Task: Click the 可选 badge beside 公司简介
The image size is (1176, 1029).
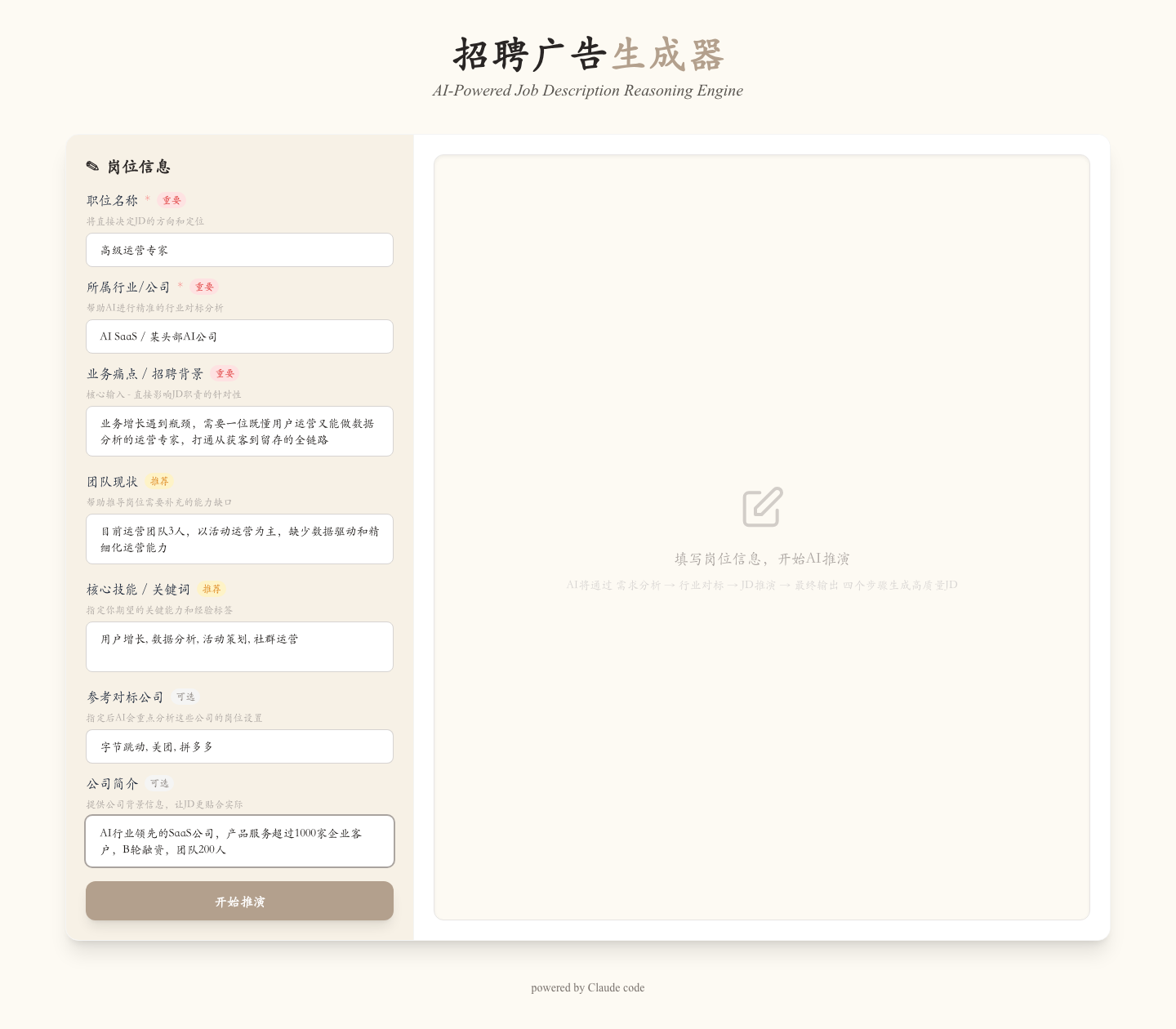Action: point(159,783)
